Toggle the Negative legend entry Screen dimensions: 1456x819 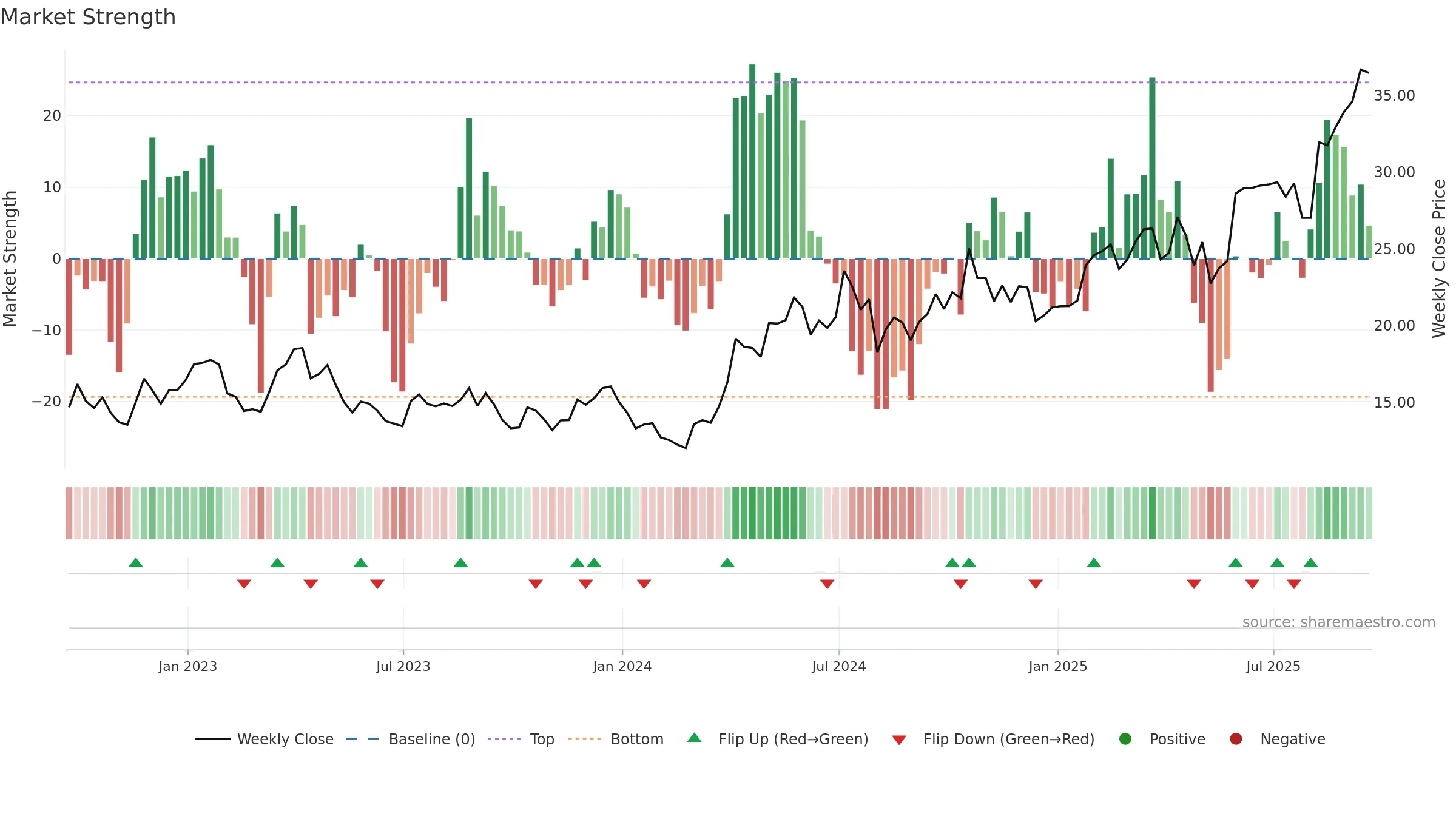coord(1277,739)
